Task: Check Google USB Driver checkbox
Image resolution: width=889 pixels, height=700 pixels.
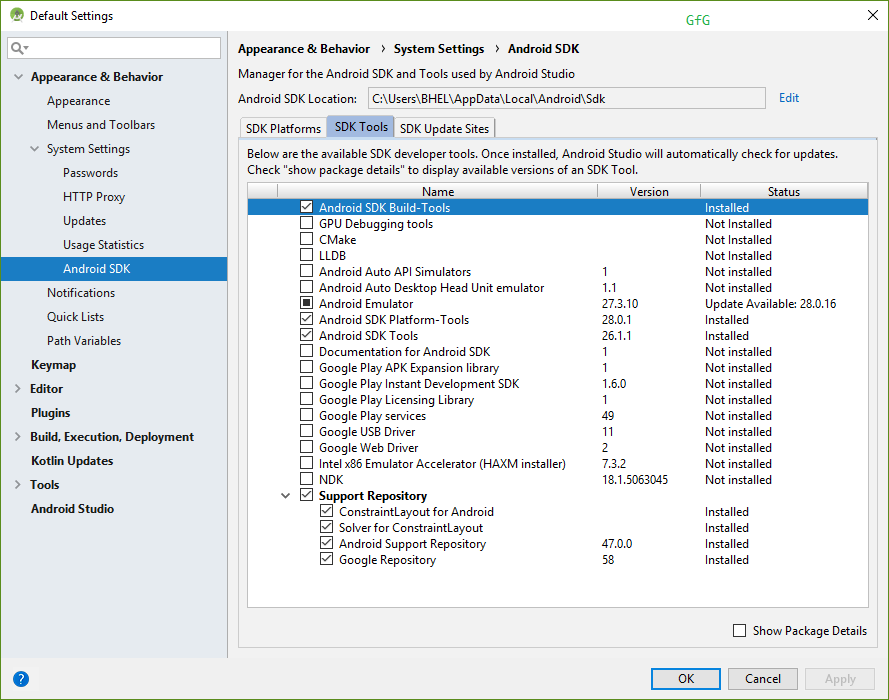Action: (306, 431)
